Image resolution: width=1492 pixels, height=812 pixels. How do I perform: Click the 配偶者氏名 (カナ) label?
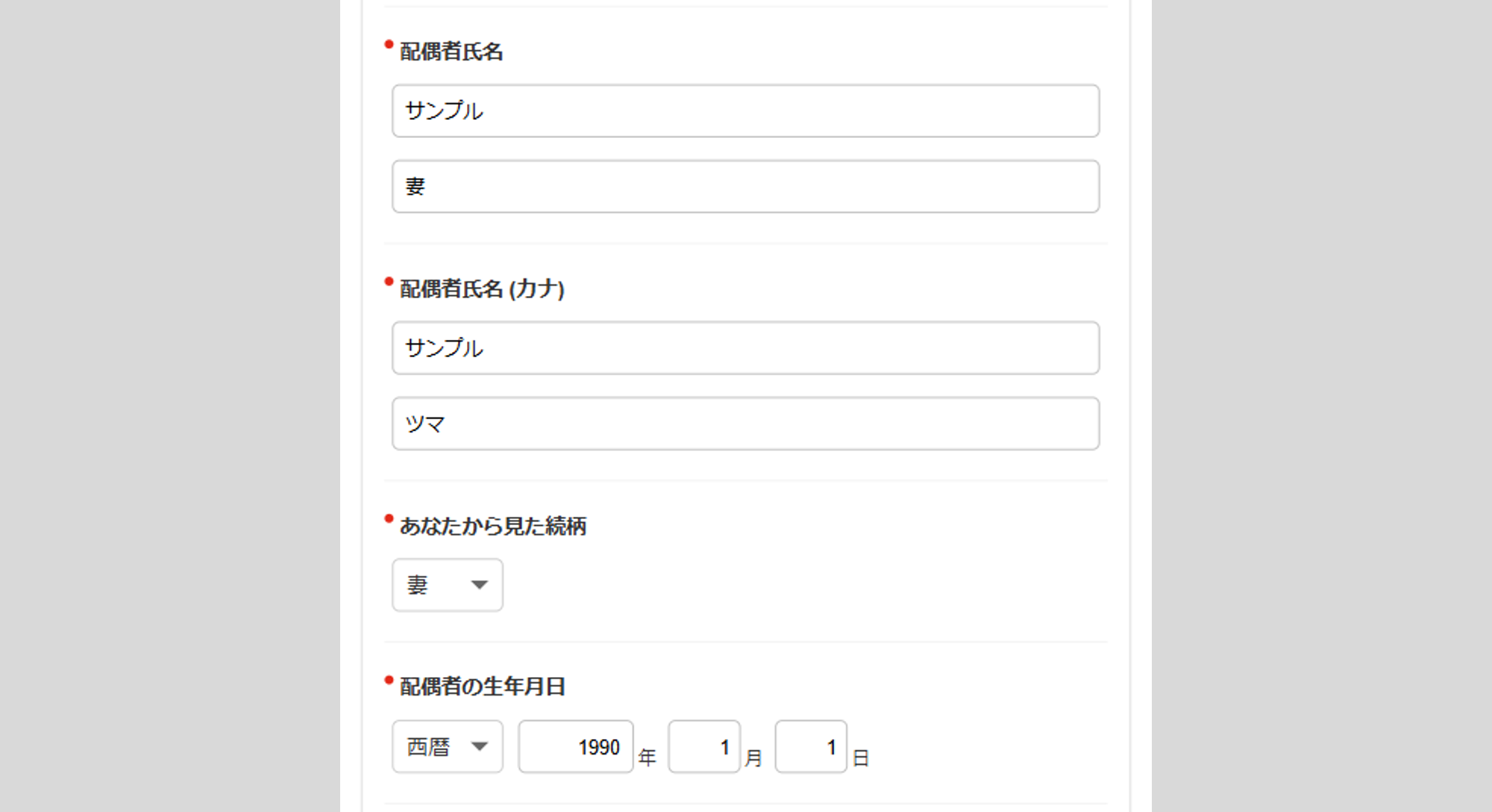[x=482, y=289]
